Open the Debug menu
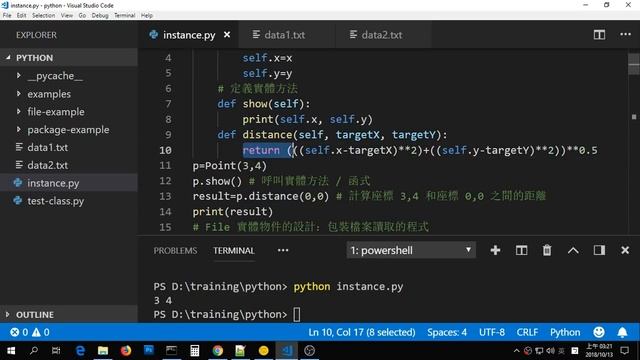This screenshot has height=360, width=640. 100,16
